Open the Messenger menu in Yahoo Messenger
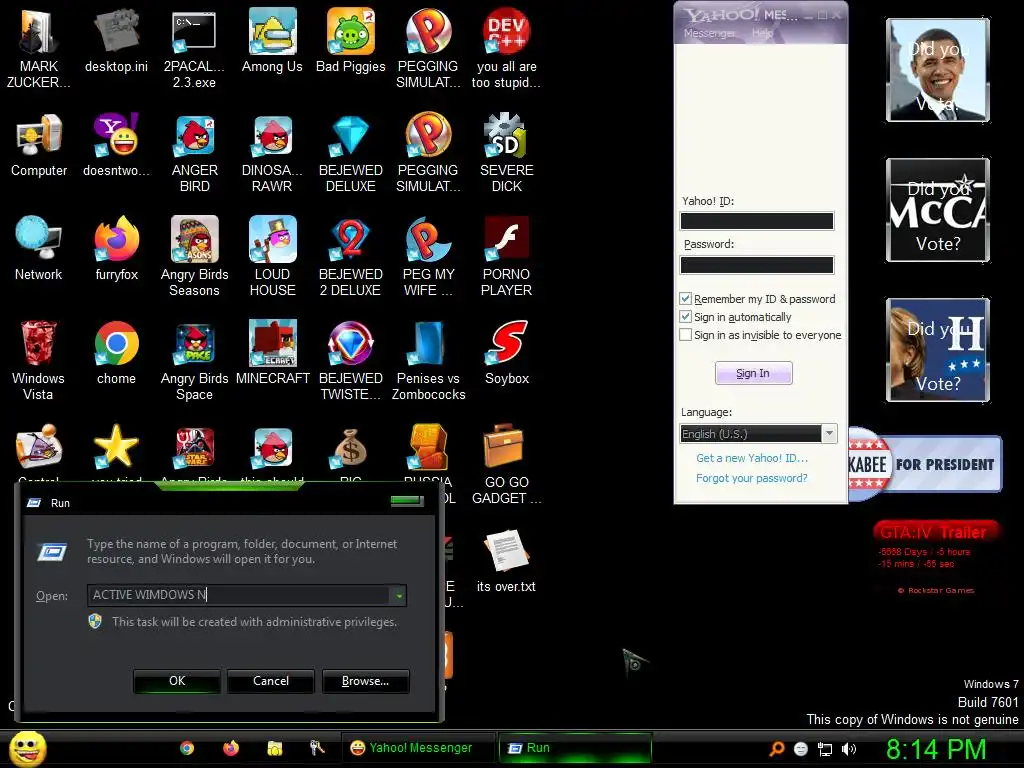This screenshot has height=768, width=1024. (710, 33)
